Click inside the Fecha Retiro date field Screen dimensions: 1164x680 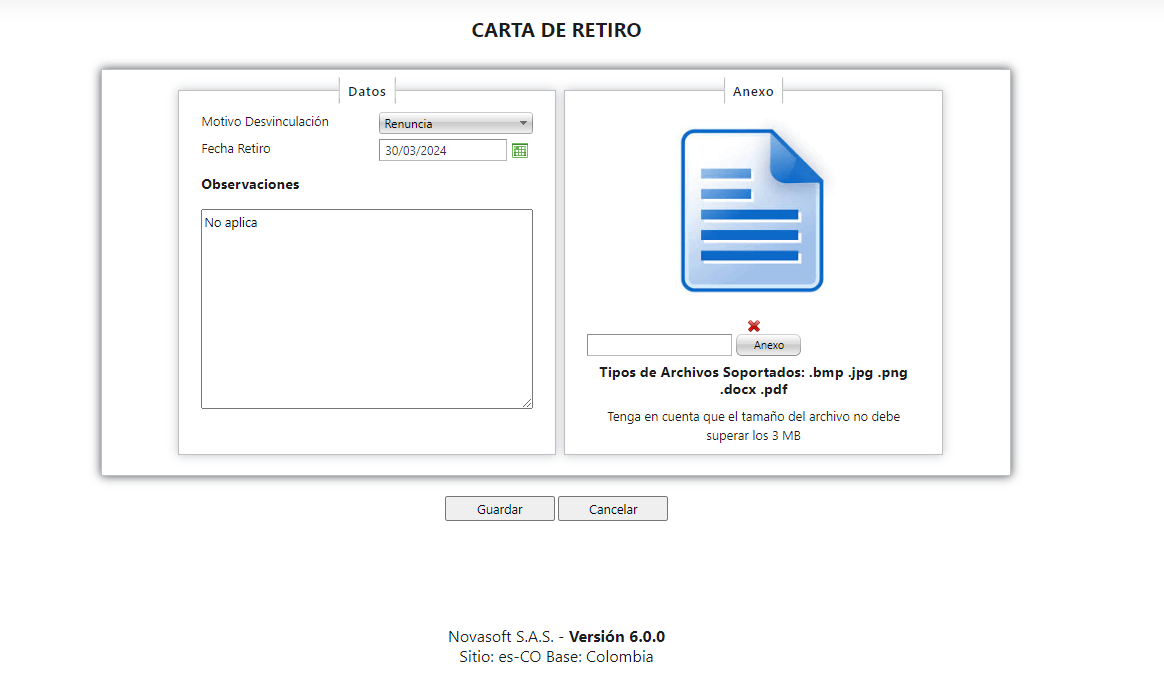pyautogui.click(x=442, y=149)
